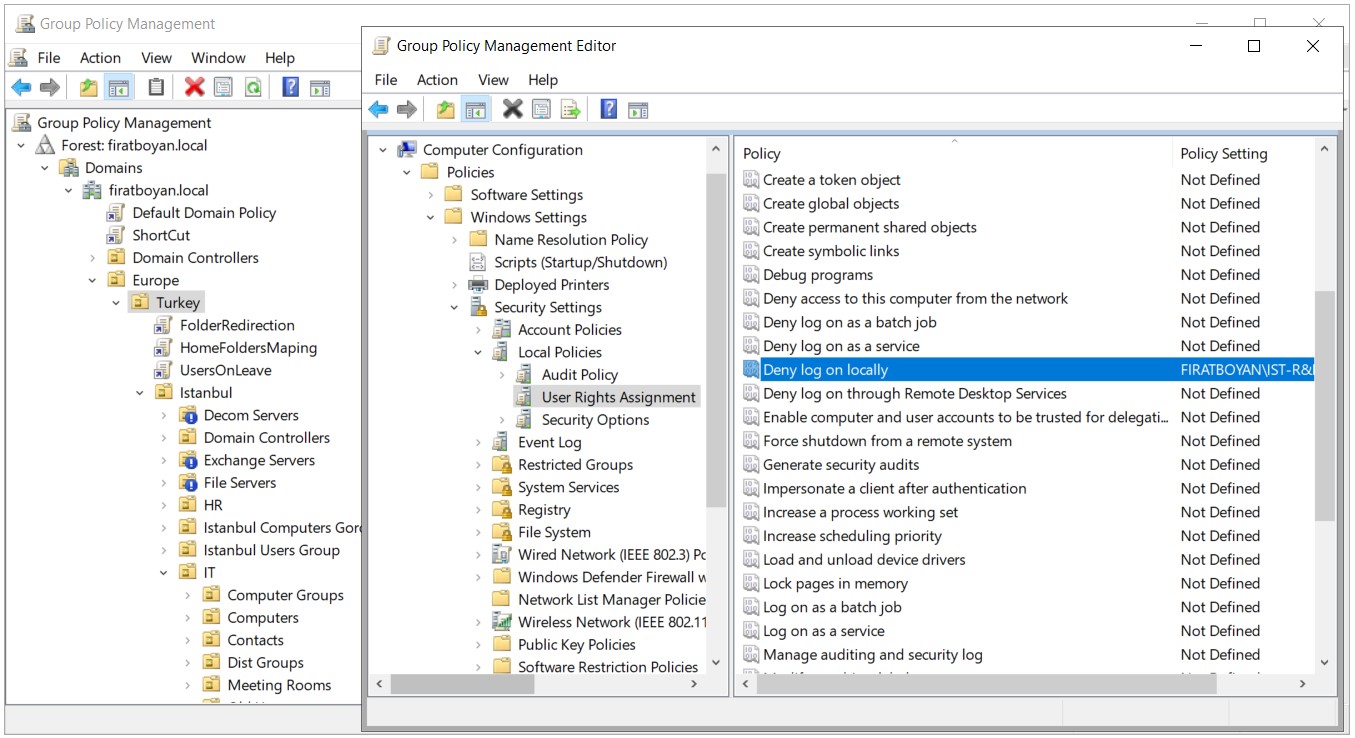This screenshot has height=738, width=1355.
Task: Expand the Decom Servers OU
Action: coord(164,416)
